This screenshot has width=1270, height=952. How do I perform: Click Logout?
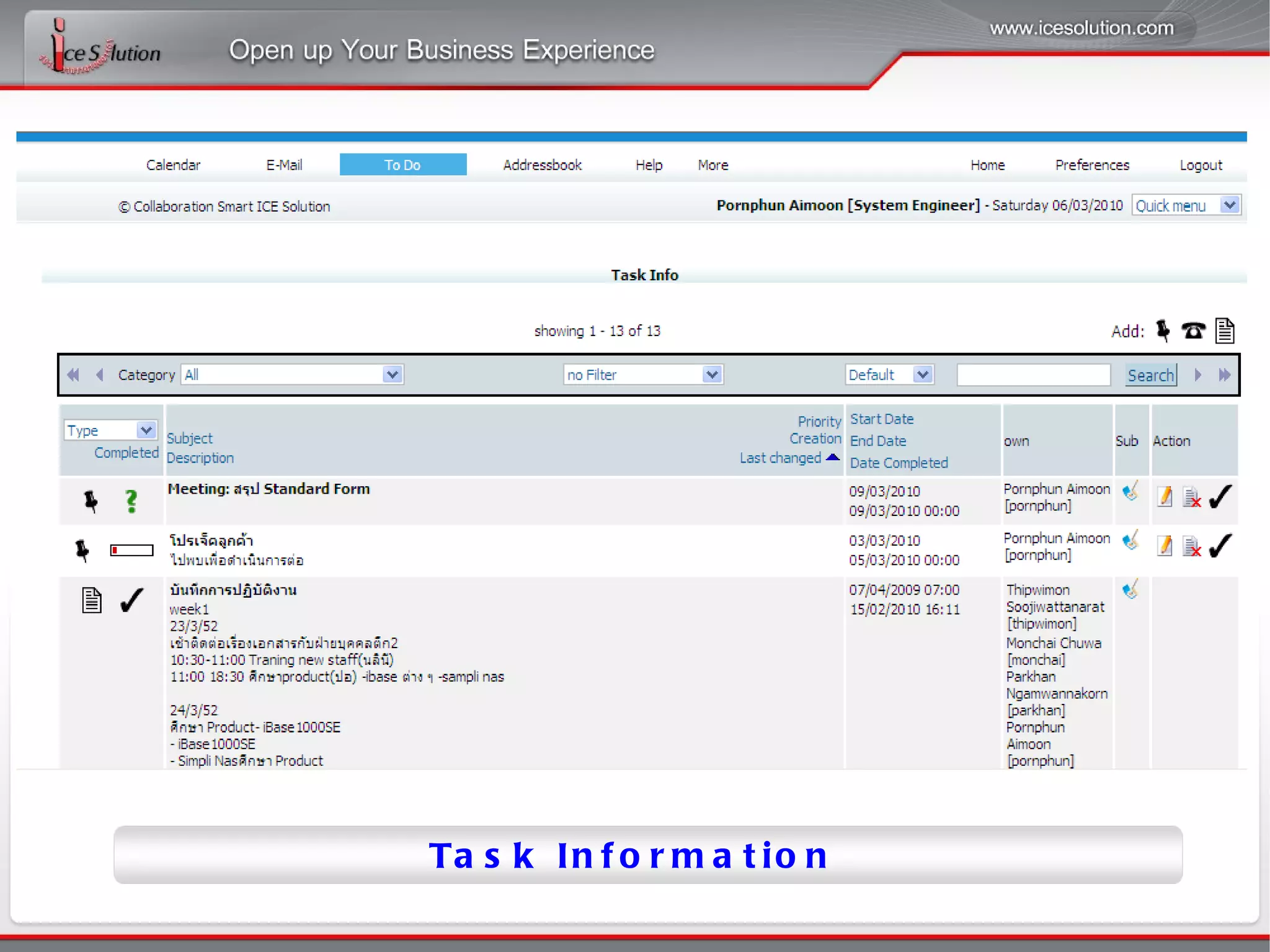(x=1201, y=165)
